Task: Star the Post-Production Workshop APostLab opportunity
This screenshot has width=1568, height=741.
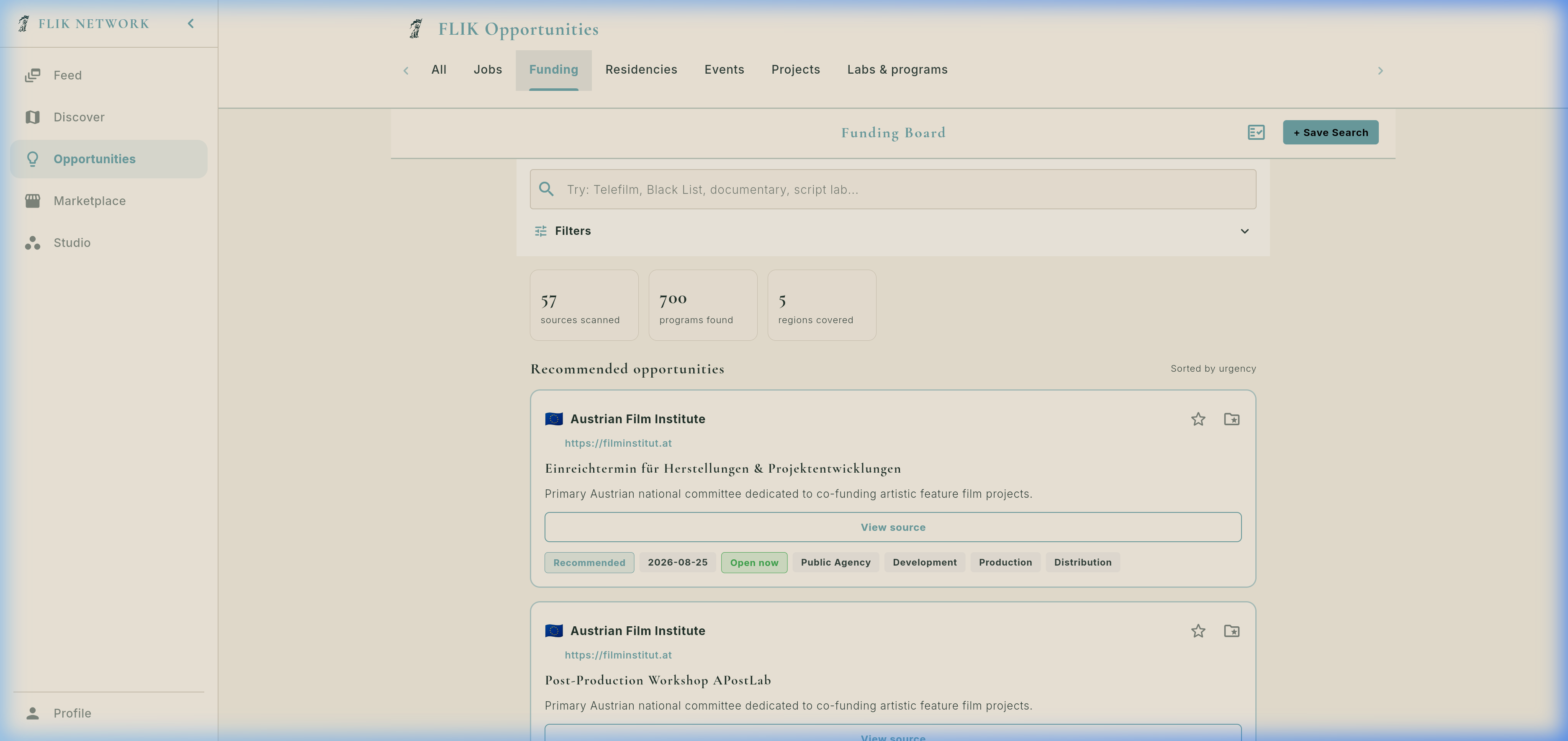Action: 1198,631
